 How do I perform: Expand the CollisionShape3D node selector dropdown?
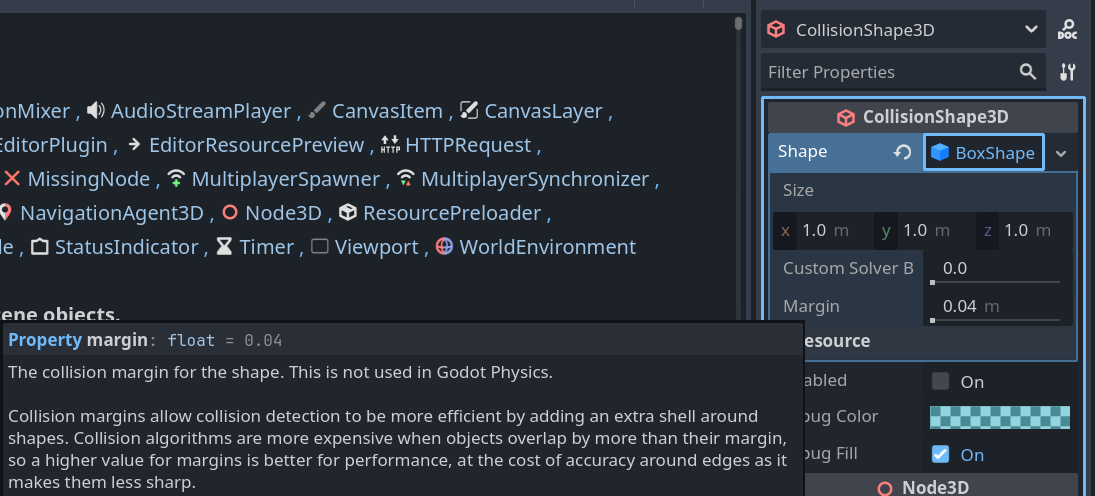[x=1031, y=30]
